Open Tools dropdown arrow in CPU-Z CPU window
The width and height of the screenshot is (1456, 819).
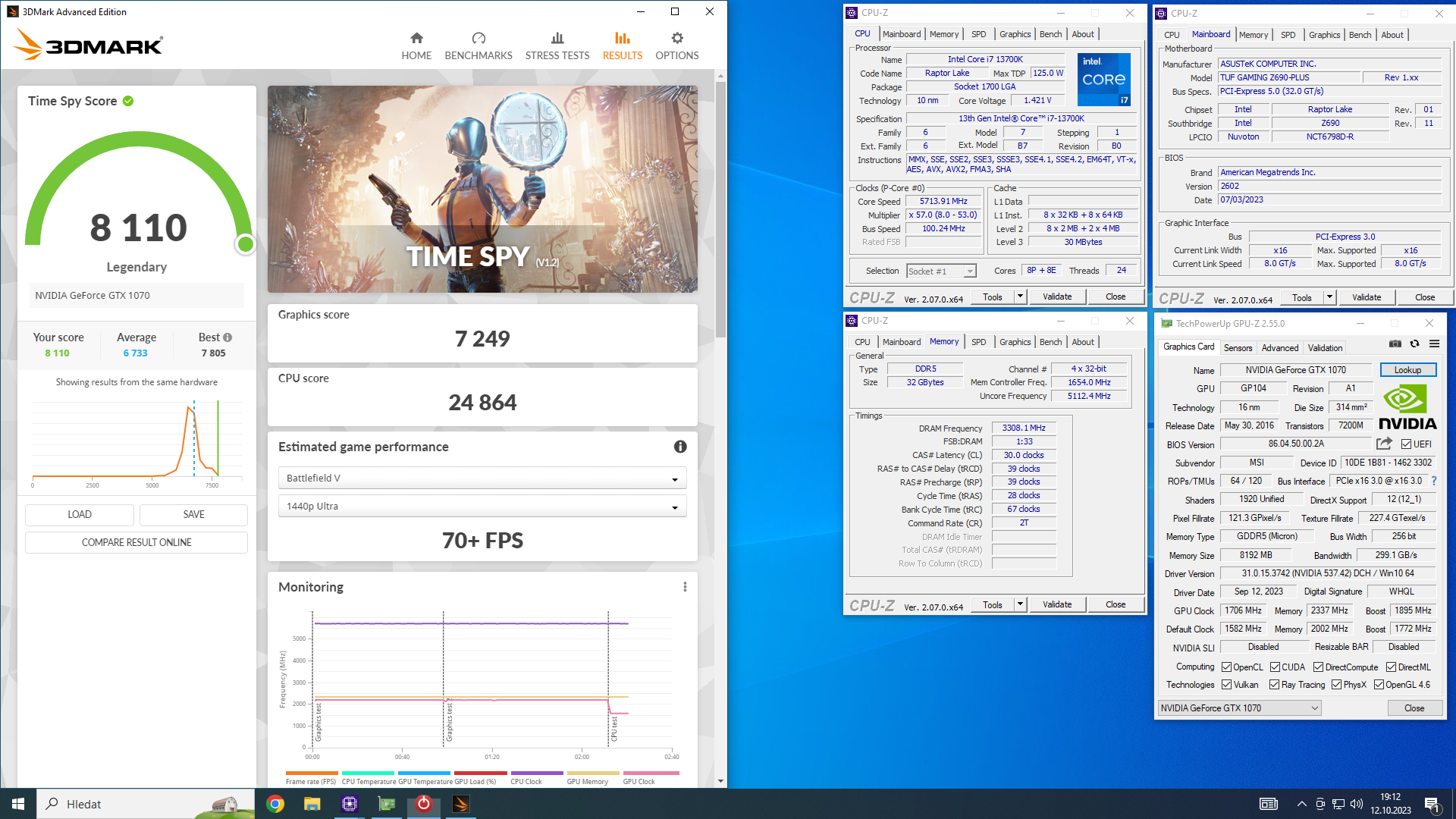click(1020, 297)
